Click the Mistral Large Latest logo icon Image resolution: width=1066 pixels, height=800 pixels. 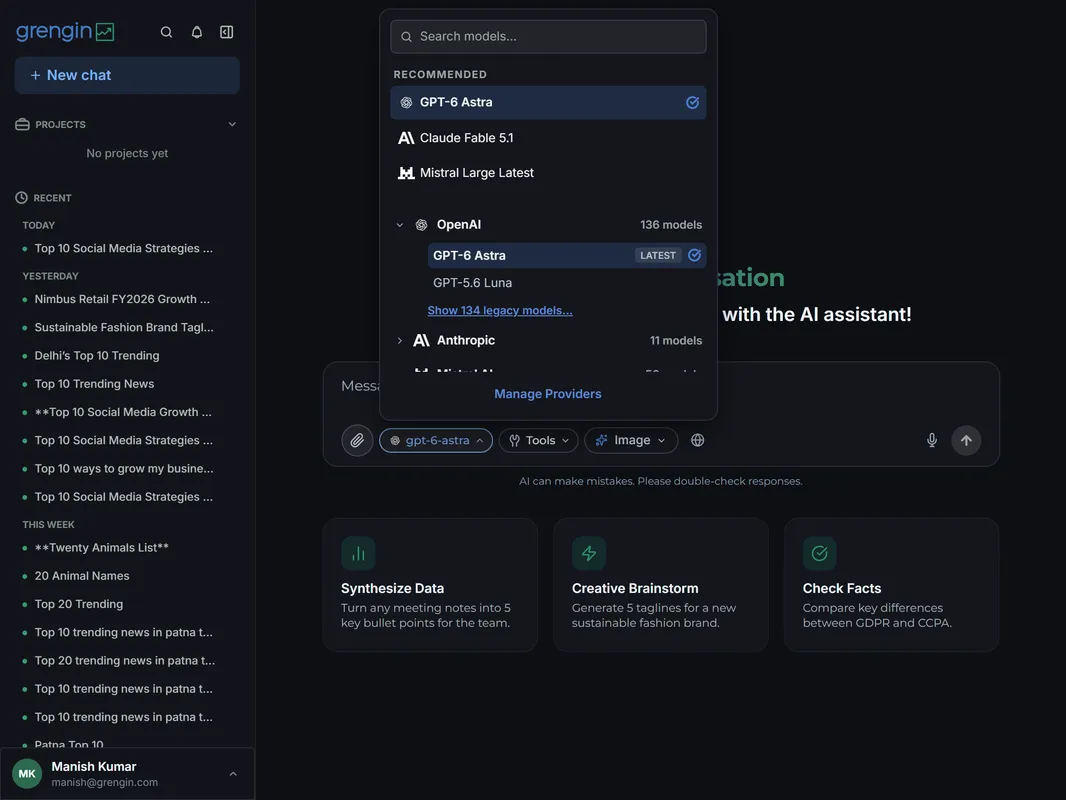pos(406,173)
